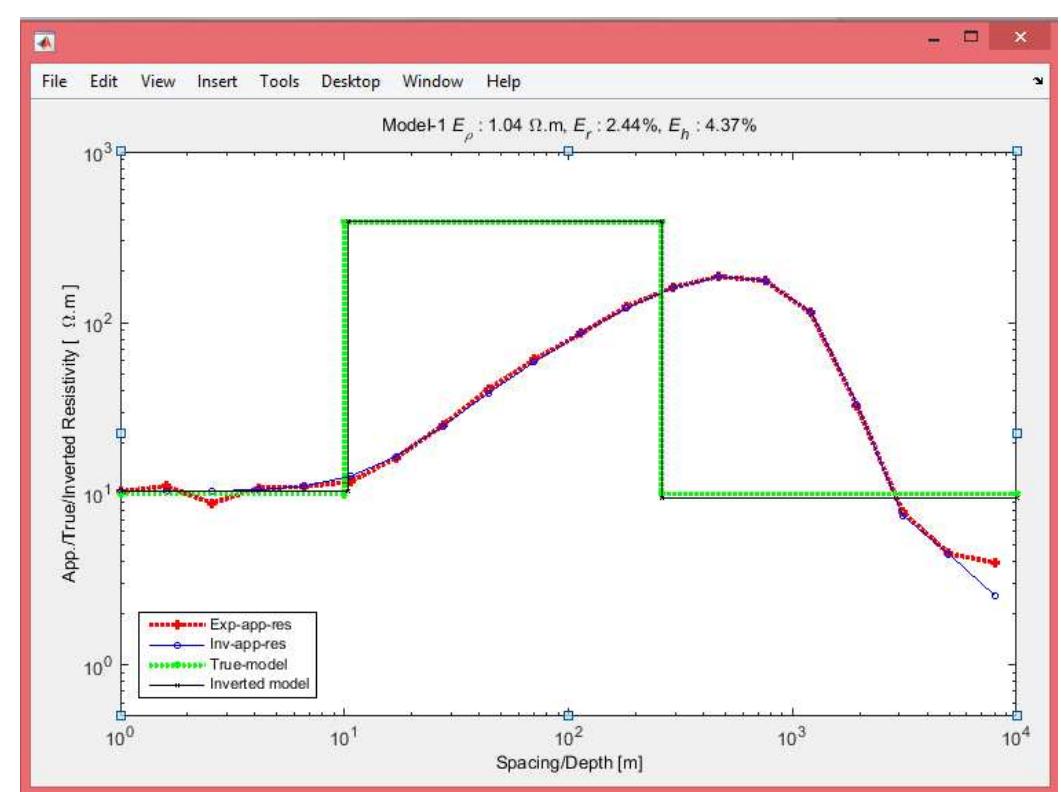
Task: Click the last red Exp-app-res plus marker
Action: pos(995,563)
